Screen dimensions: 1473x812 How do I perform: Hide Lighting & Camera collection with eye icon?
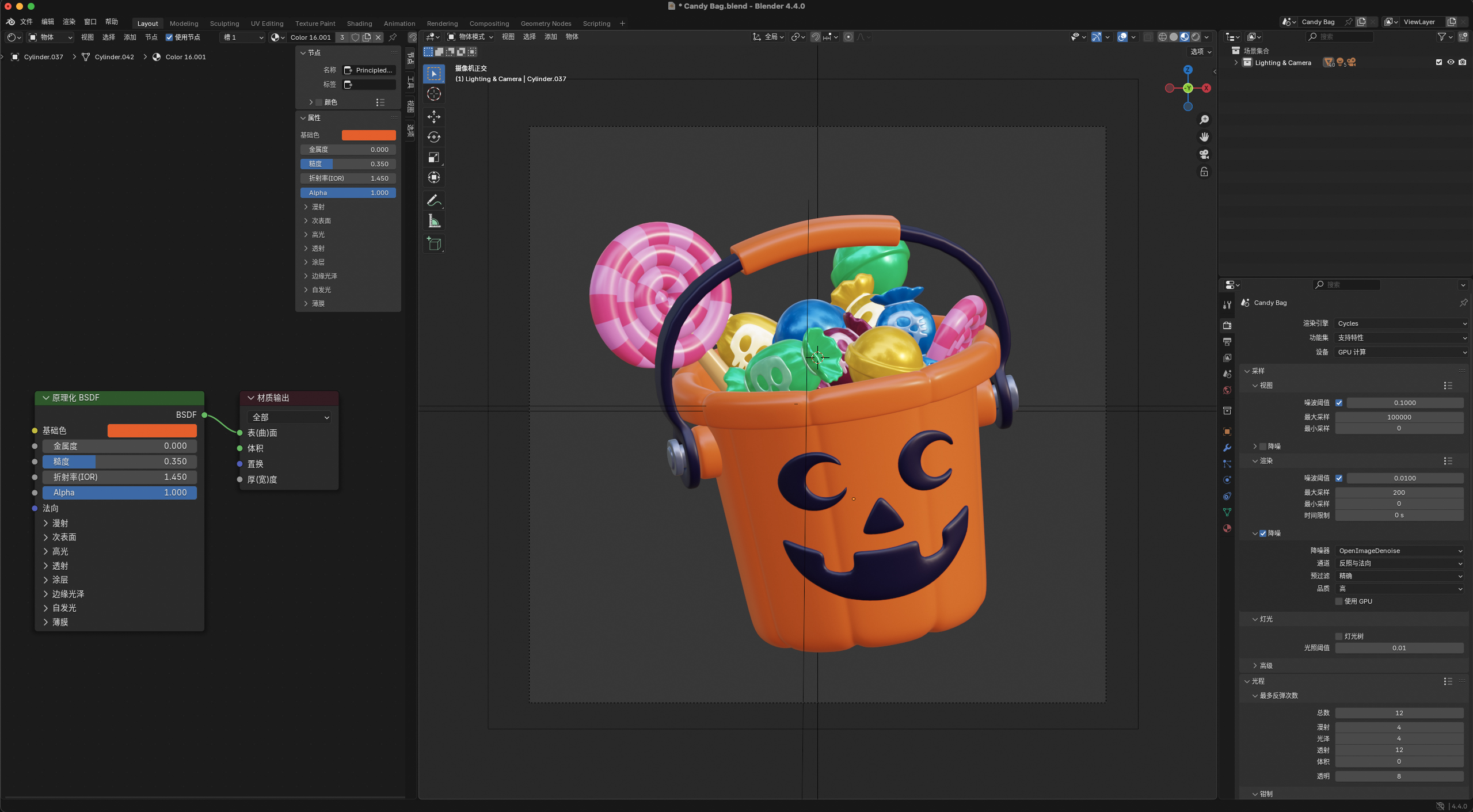[x=1451, y=62]
